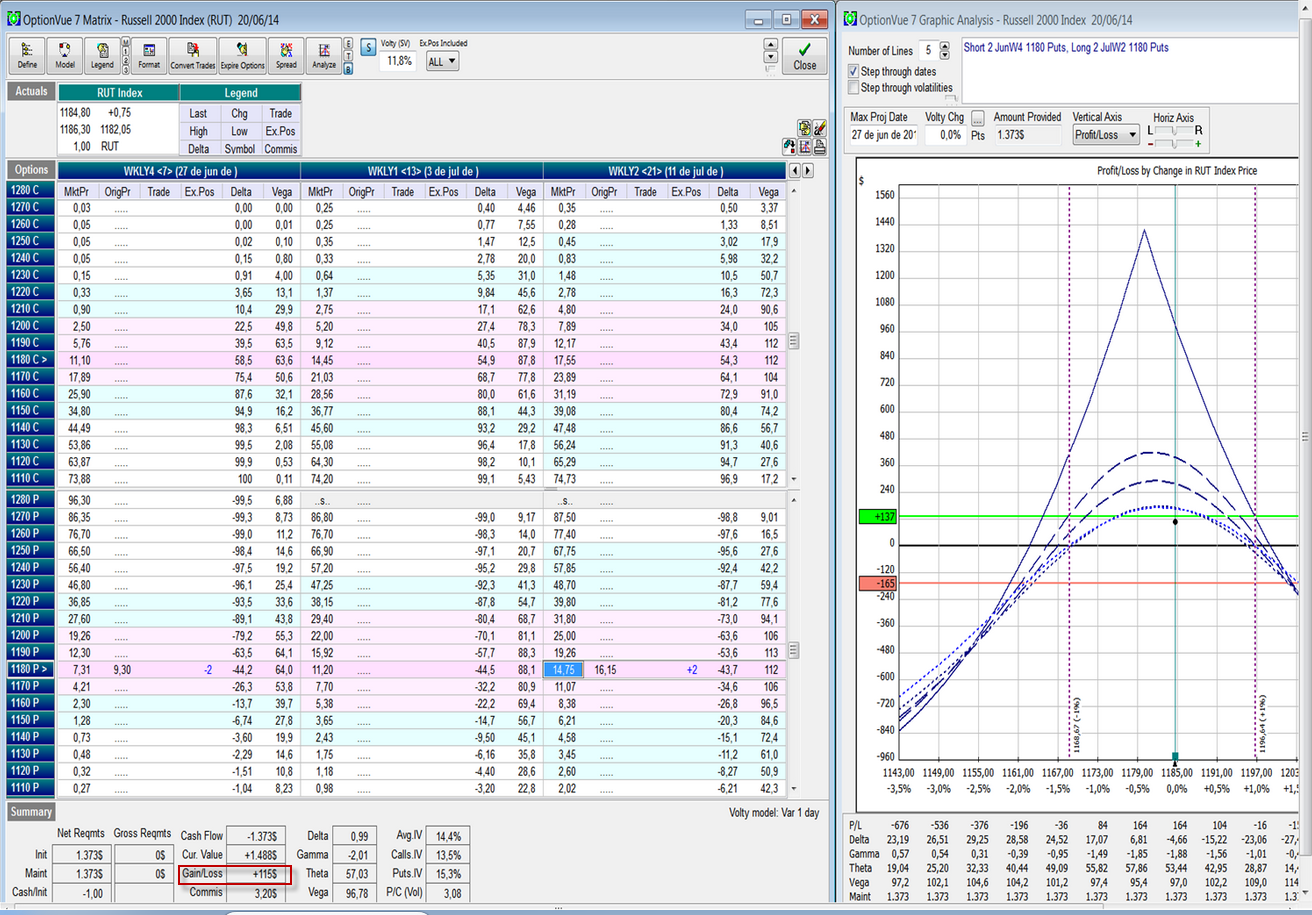
Task: Click the Max Proj Date input field
Action: click(x=883, y=135)
